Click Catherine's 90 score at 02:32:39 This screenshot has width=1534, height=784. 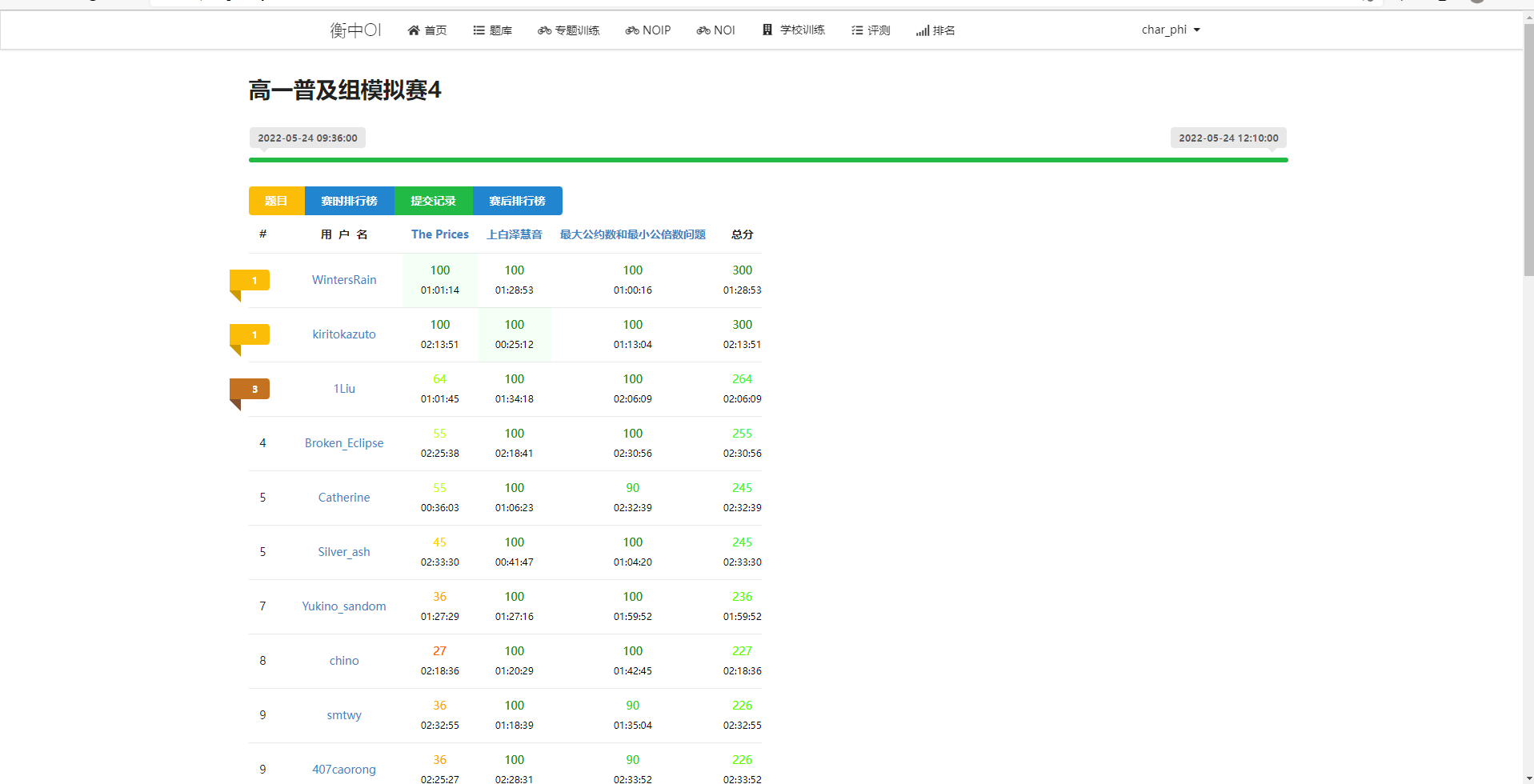pos(633,488)
